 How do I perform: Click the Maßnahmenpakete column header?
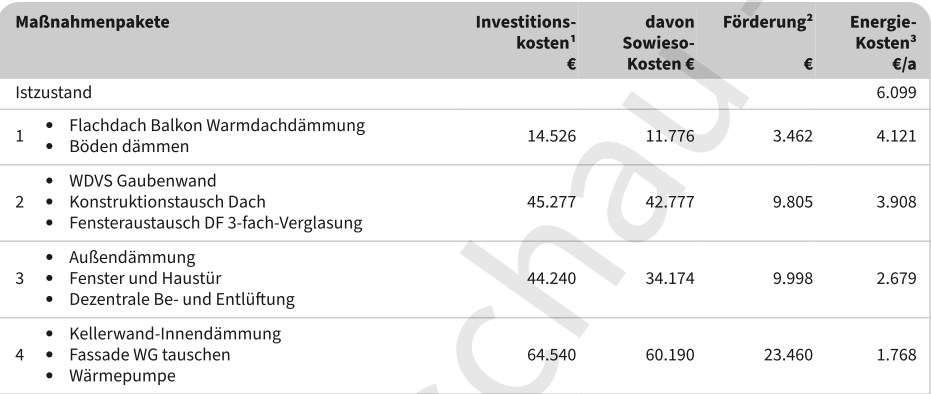[x=92, y=23]
